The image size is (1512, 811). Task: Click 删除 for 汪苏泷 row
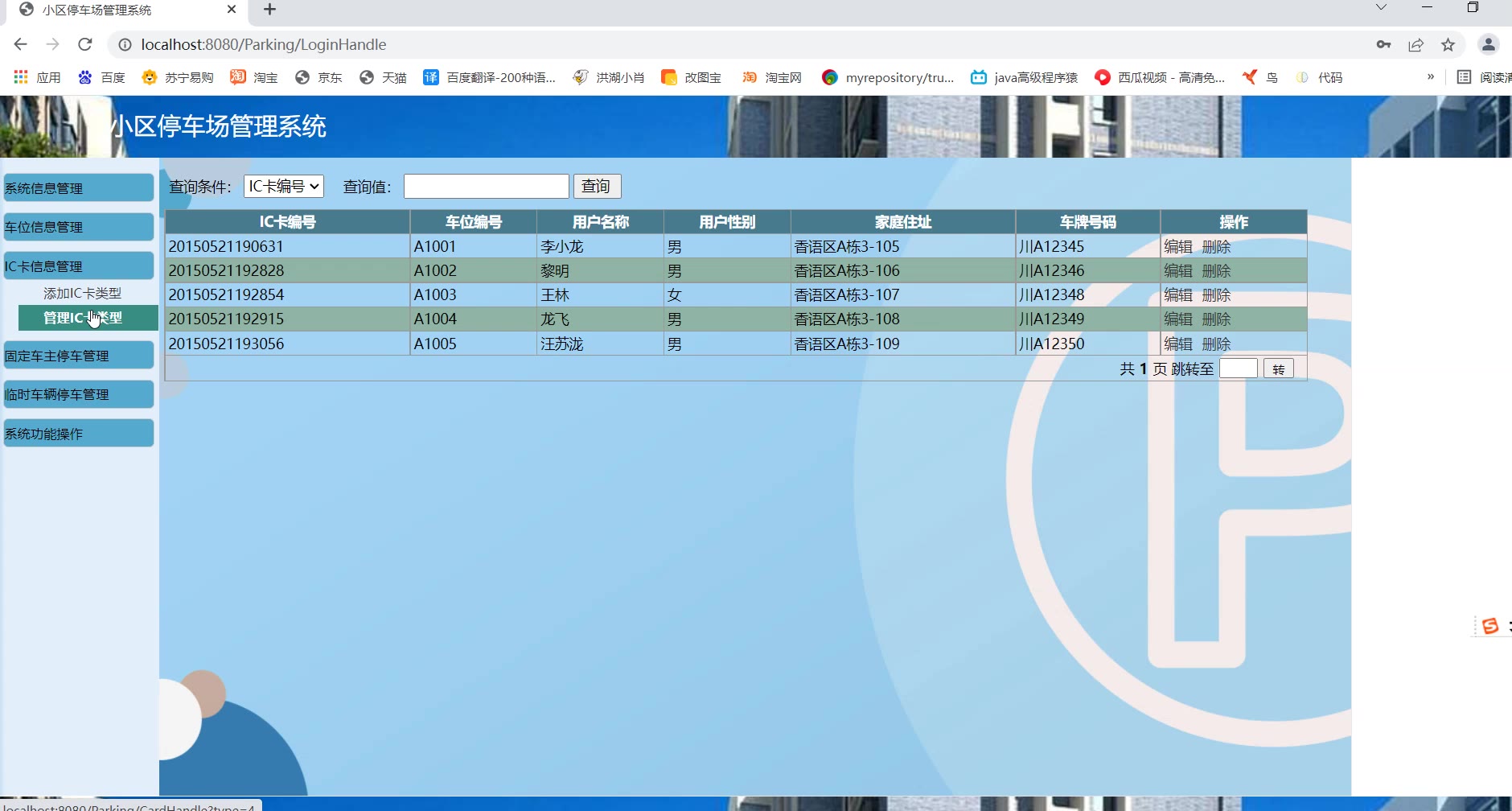click(x=1216, y=344)
